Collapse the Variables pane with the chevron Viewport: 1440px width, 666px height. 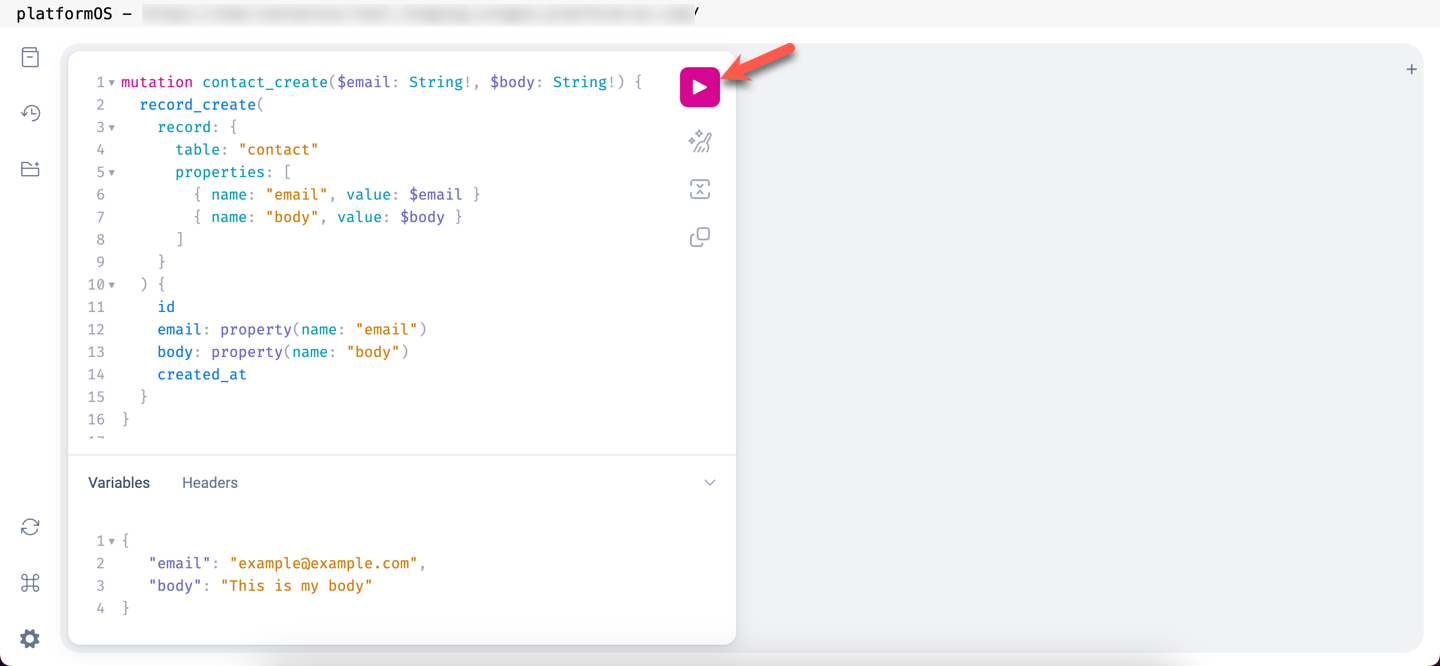pyautogui.click(x=710, y=482)
